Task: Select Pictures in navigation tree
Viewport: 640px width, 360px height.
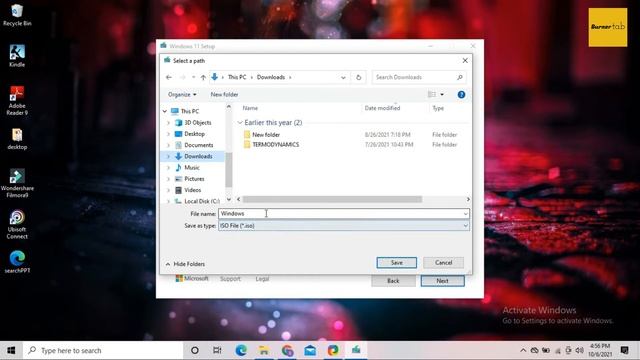Action: click(x=194, y=179)
